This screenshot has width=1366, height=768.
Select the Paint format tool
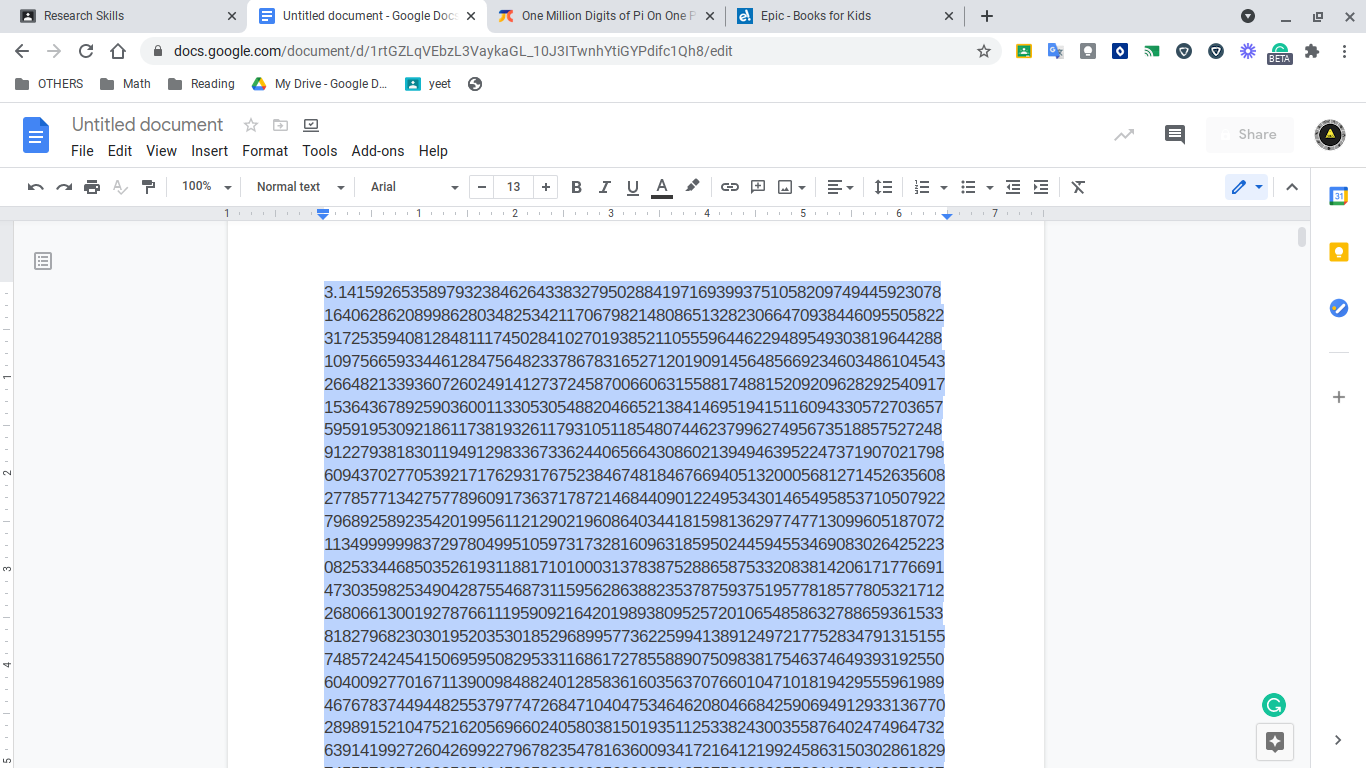(148, 187)
